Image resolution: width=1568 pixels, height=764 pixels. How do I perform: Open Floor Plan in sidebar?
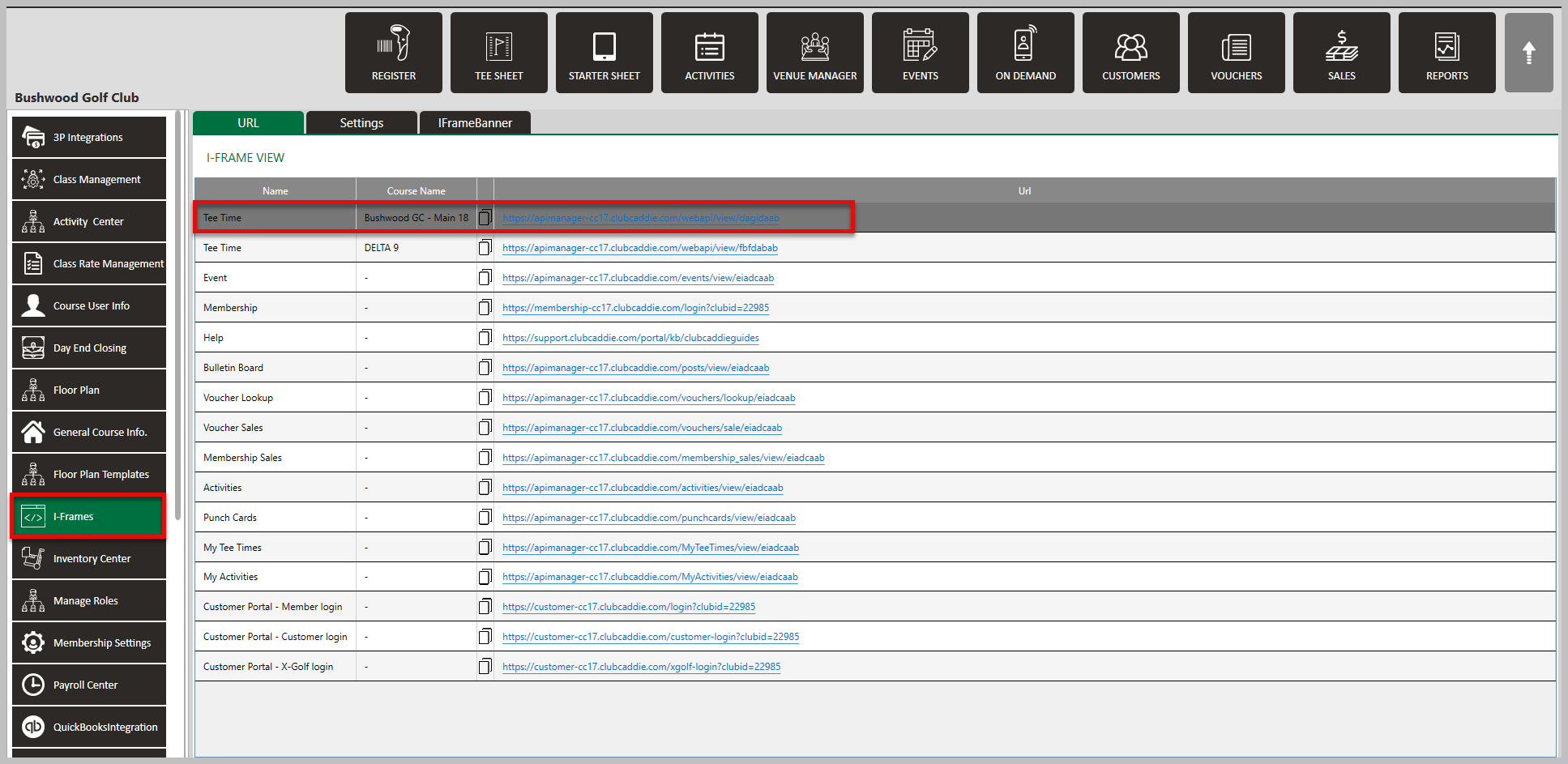[89, 390]
